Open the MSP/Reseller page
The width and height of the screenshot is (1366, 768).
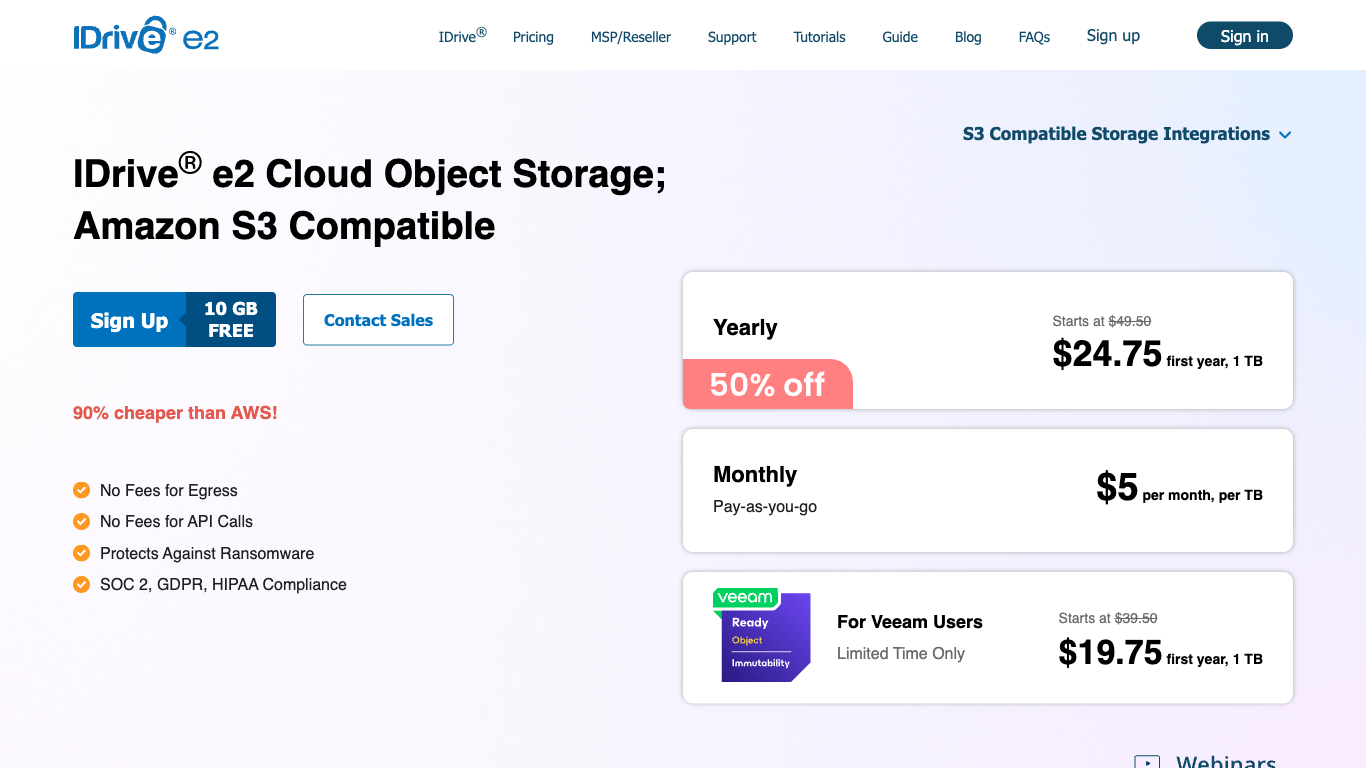click(631, 37)
